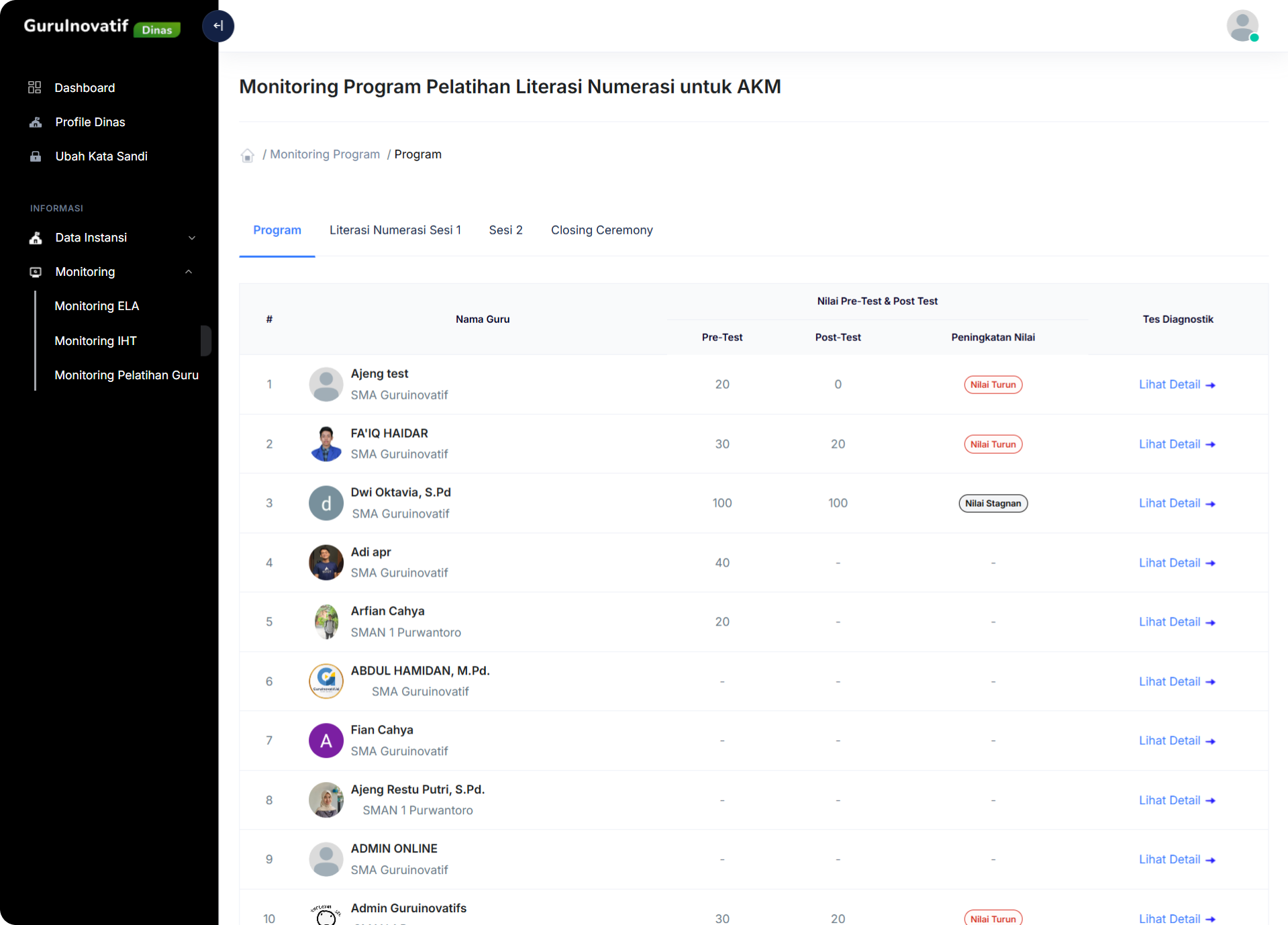Click the Dashboard grid icon
This screenshot has width=1288, height=925.
point(35,87)
